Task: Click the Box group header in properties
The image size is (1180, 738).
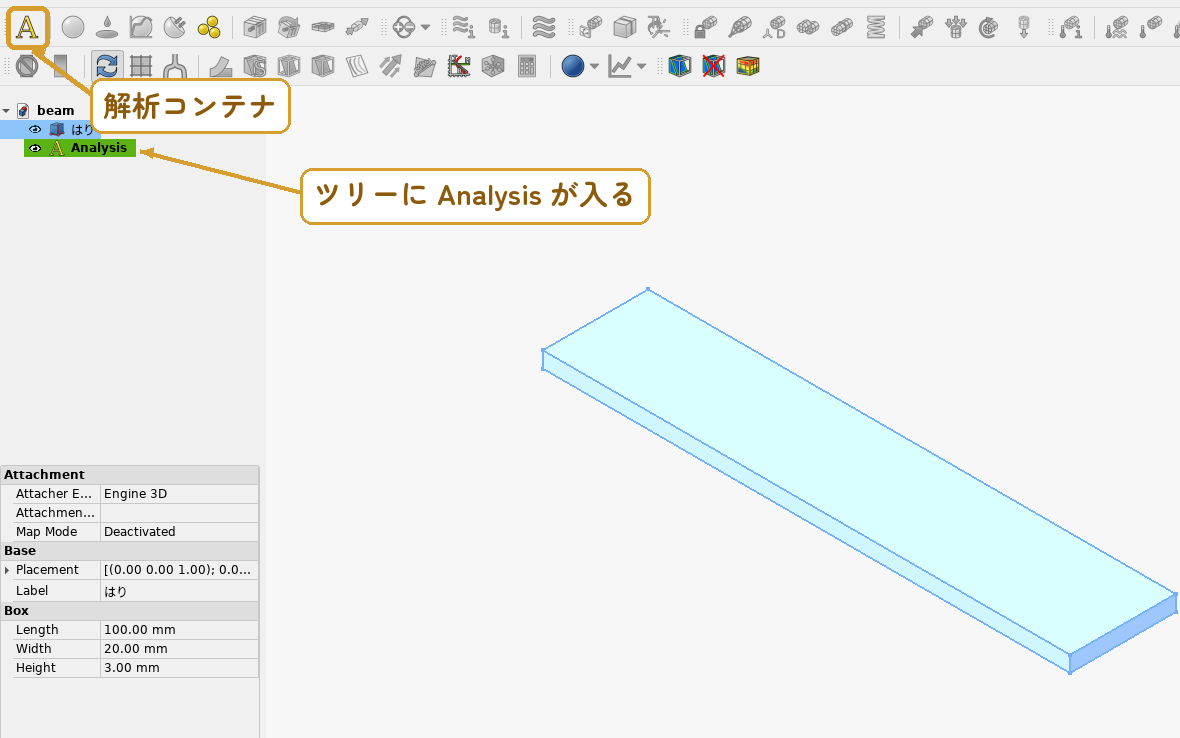Action: coord(129,611)
